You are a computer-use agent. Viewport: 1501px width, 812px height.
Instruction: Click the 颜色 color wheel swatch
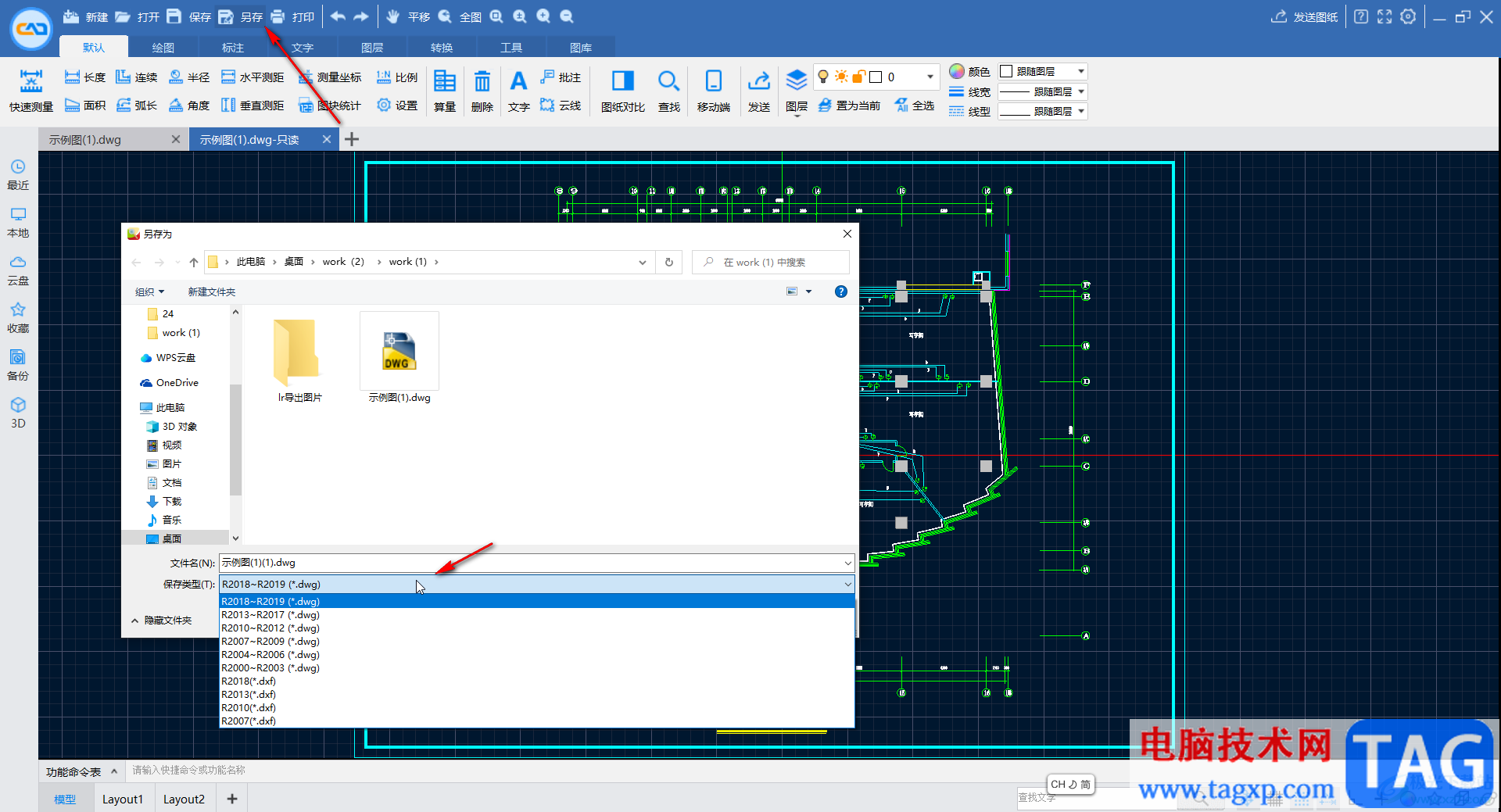pyautogui.click(x=957, y=71)
